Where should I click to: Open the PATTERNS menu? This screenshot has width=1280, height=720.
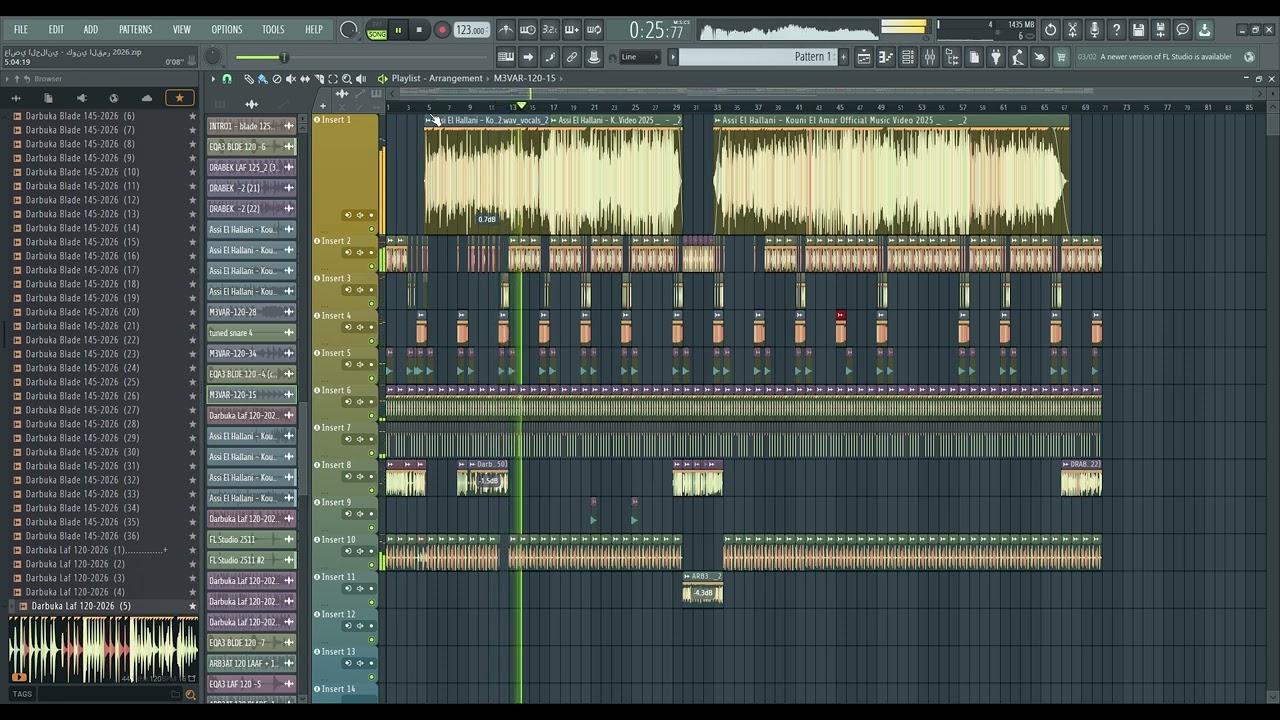[x=135, y=30]
